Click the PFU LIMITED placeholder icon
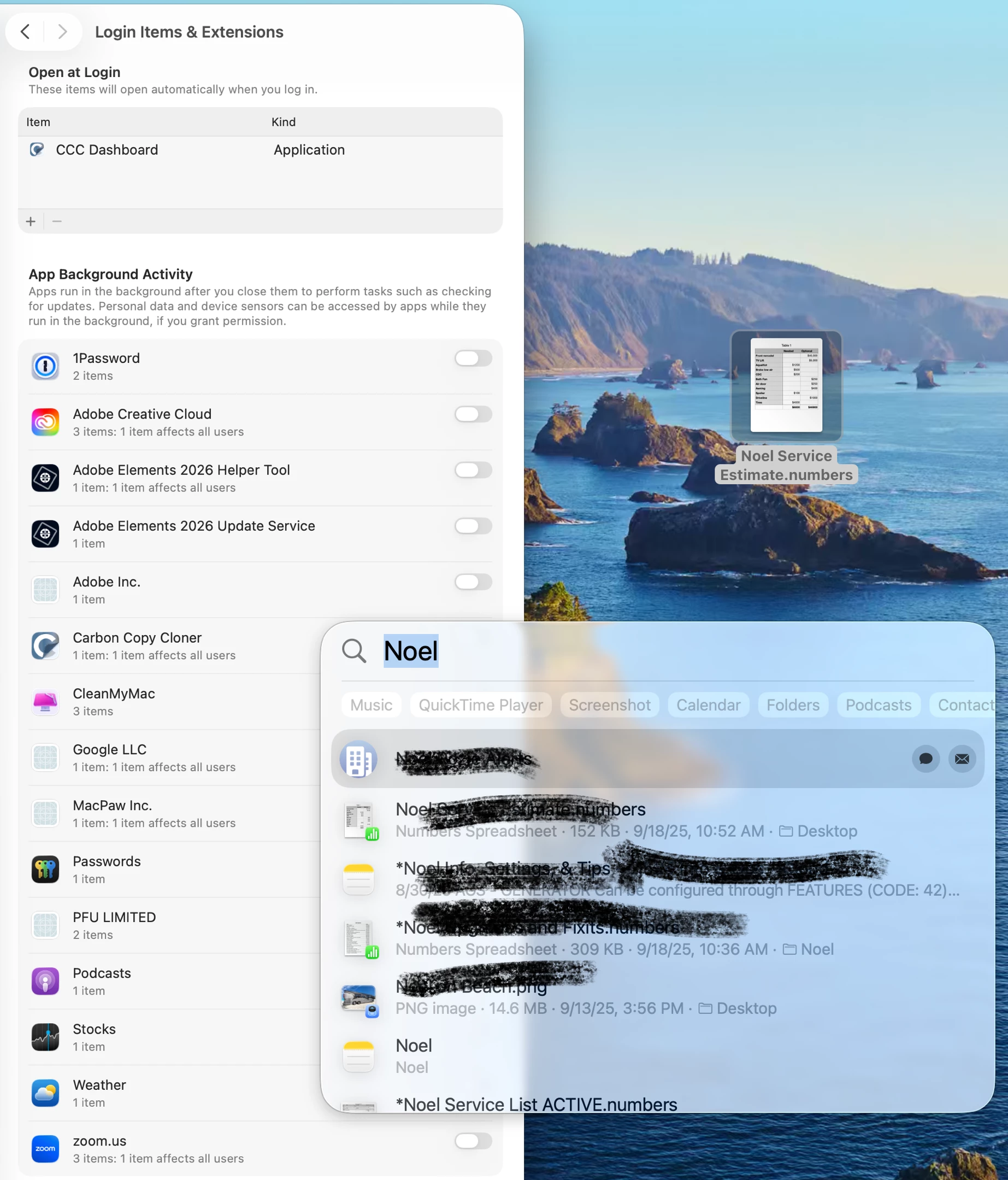 click(45, 925)
